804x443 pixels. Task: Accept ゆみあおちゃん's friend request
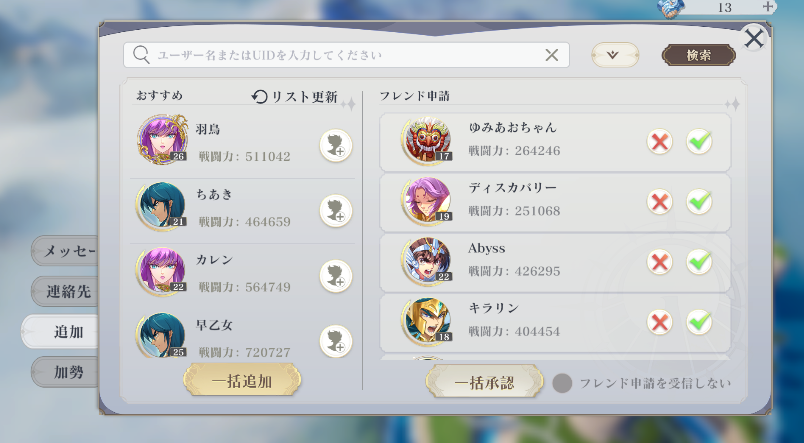699,142
